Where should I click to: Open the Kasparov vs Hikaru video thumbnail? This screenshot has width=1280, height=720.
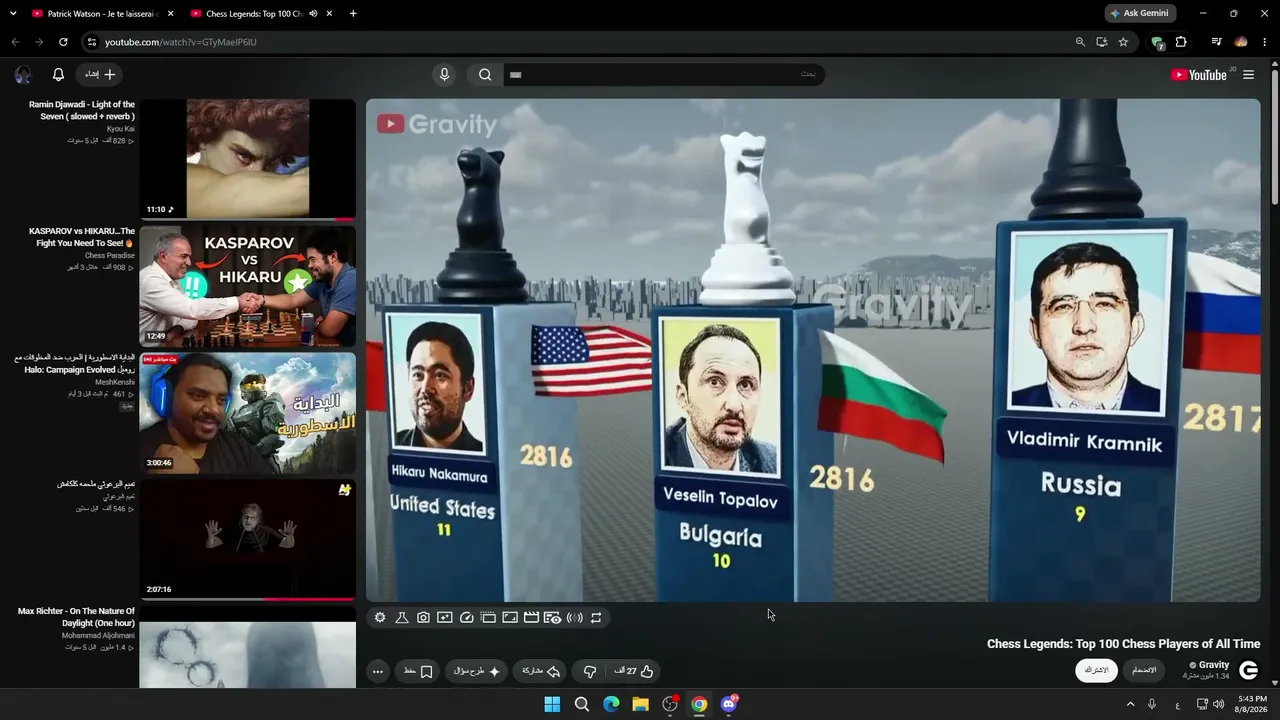[247, 286]
